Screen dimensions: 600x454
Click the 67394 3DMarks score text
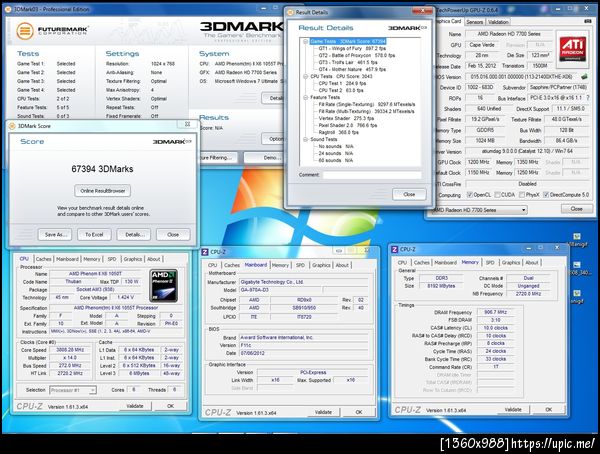(x=103, y=169)
